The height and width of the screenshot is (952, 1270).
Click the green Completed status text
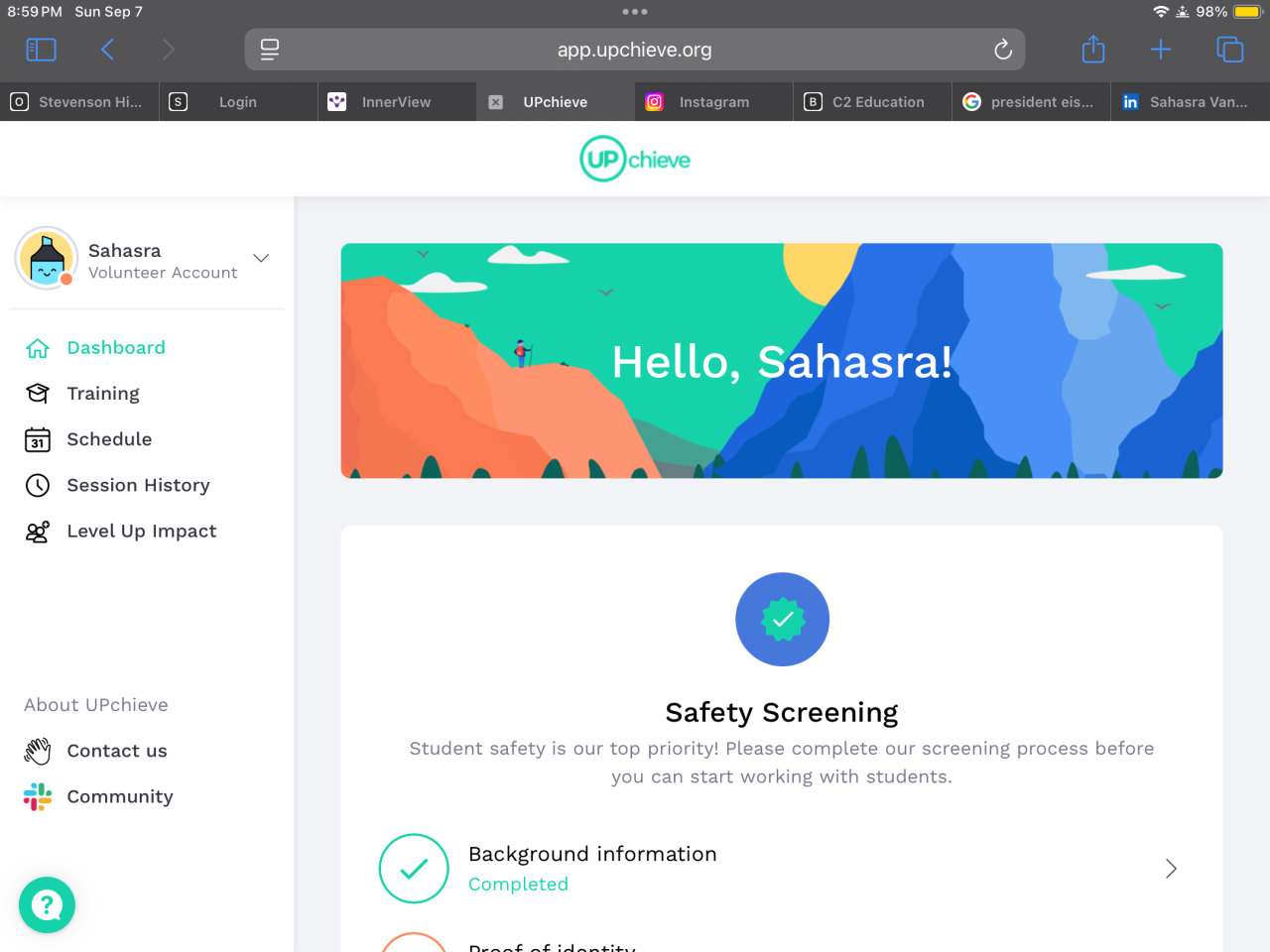(518, 885)
